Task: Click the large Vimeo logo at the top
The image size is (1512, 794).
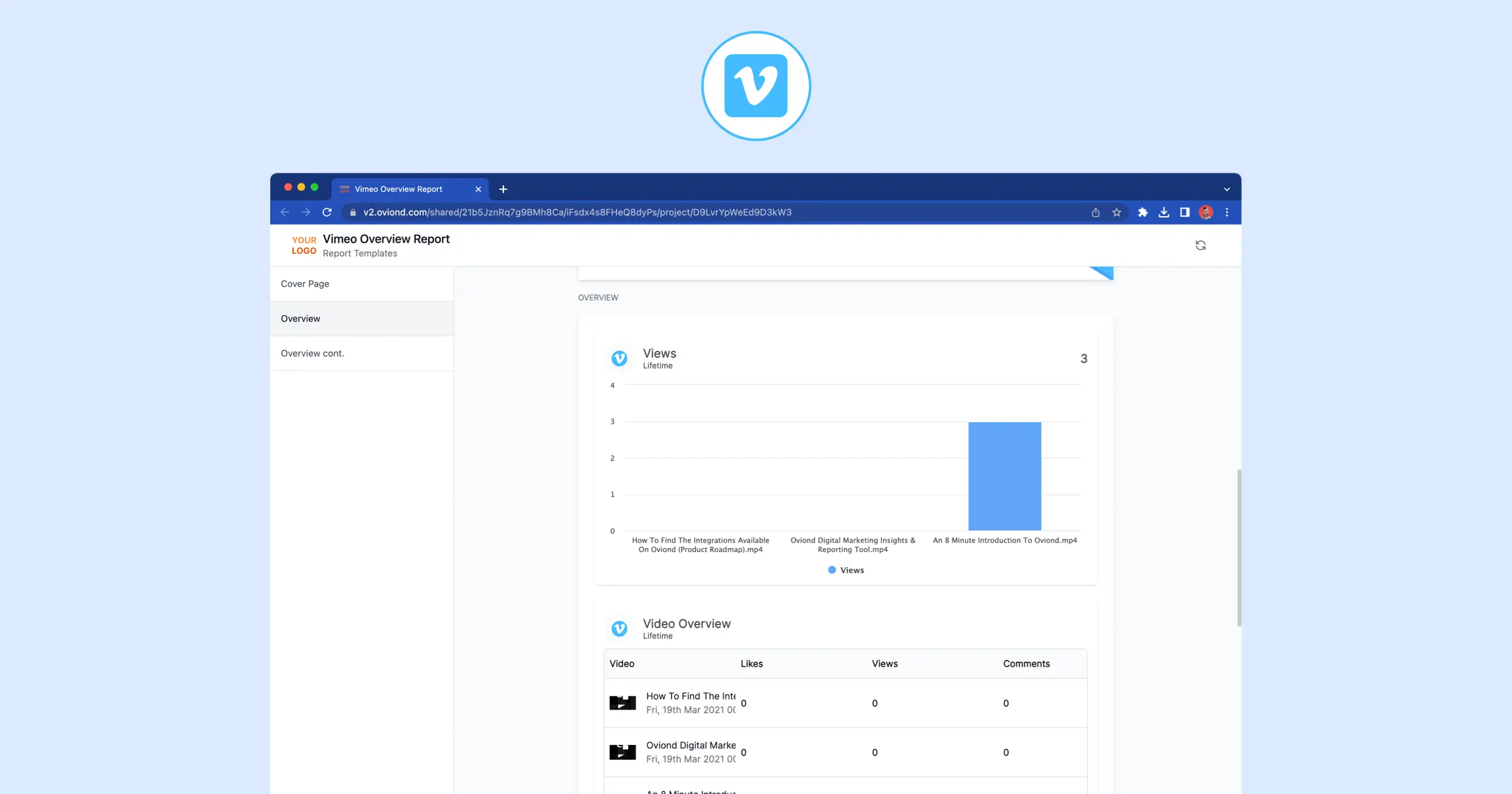Action: point(756,86)
